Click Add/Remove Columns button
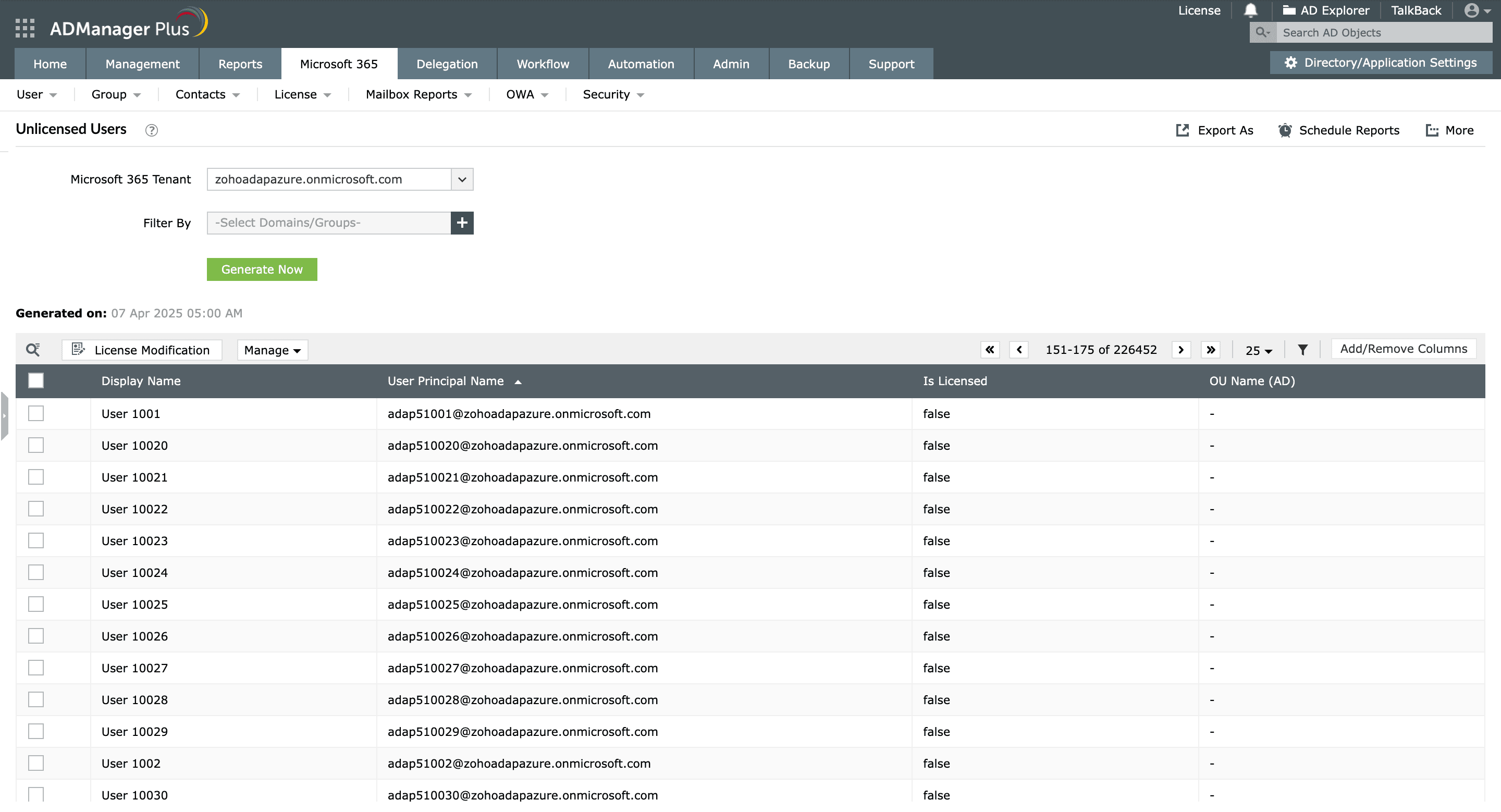The height and width of the screenshot is (812, 1501). (1403, 349)
